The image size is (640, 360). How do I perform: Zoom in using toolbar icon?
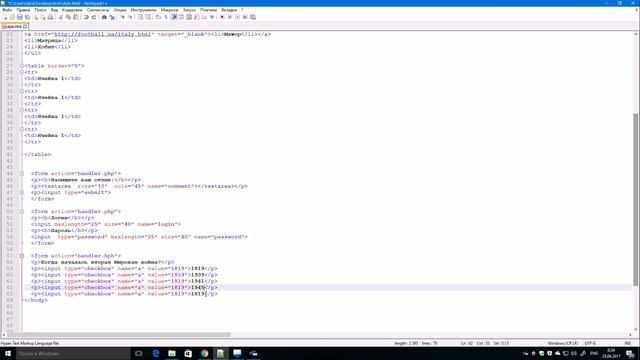pos(122,17)
